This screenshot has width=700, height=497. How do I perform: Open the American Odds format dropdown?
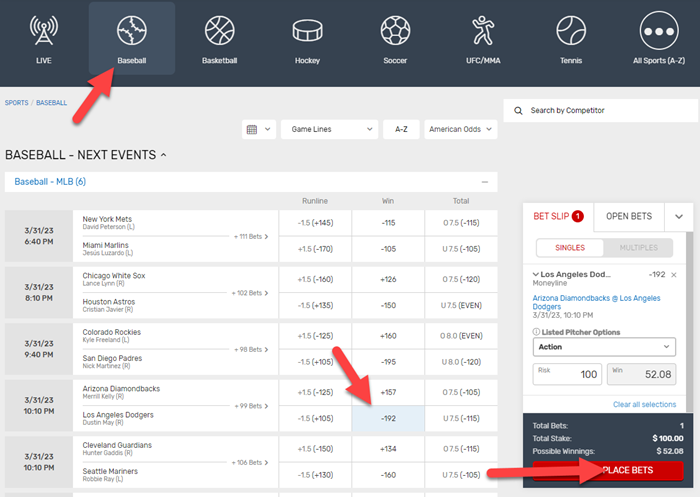tap(460, 129)
